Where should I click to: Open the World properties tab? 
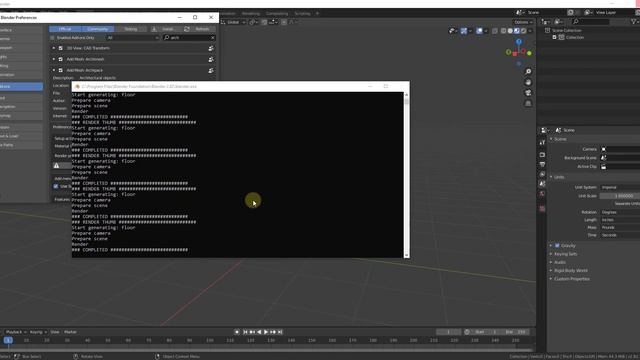tap(542, 194)
